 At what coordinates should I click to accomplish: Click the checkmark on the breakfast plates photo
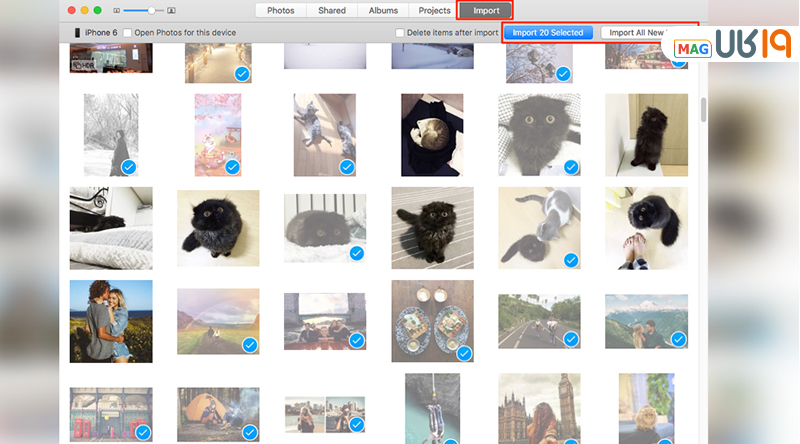point(464,353)
